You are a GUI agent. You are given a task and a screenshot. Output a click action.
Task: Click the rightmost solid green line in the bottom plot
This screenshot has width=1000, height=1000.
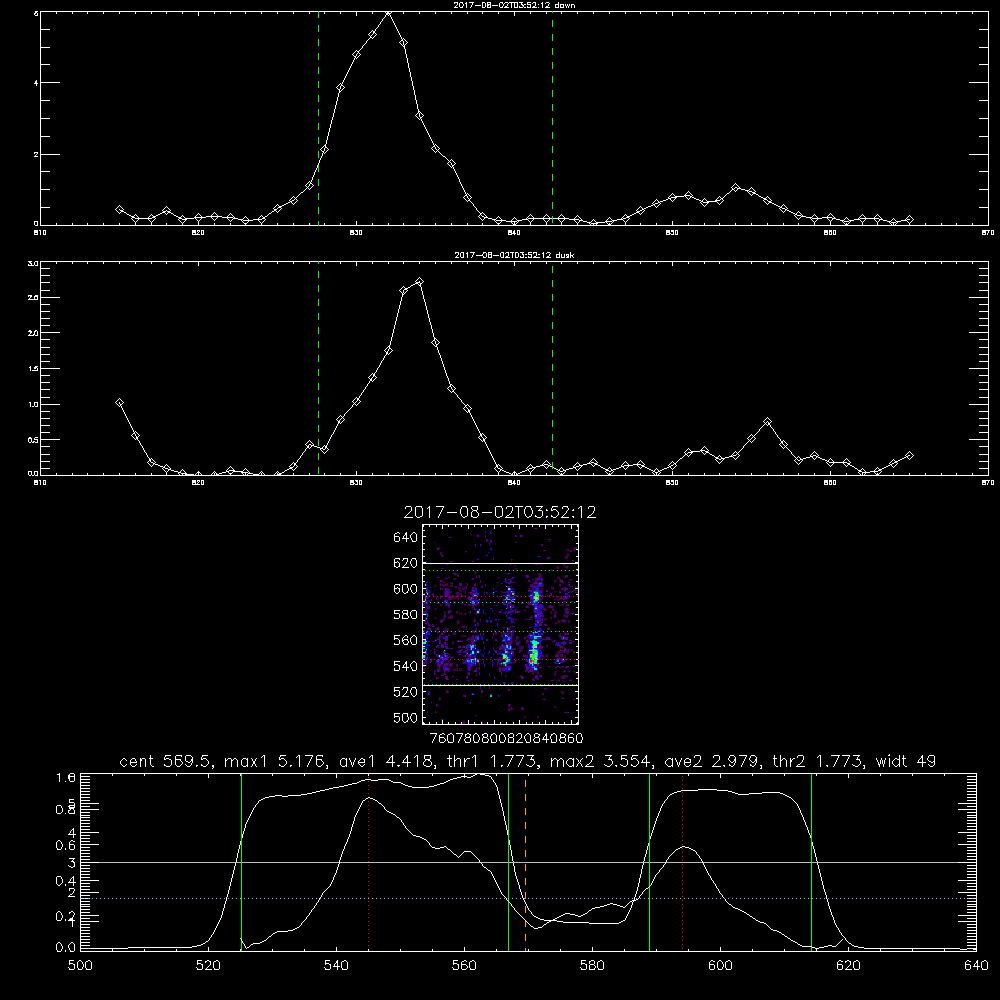click(811, 862)
